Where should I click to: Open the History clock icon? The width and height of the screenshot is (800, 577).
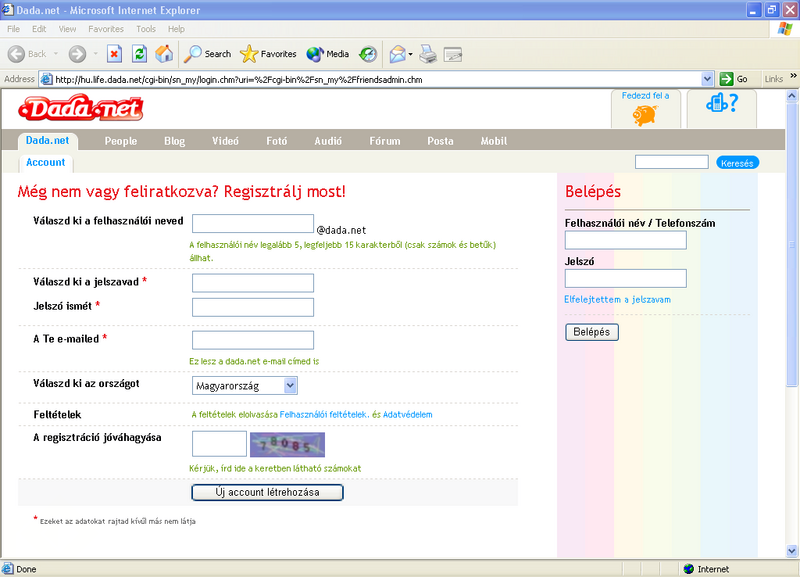pyautogui.click(x=368, y=54)
